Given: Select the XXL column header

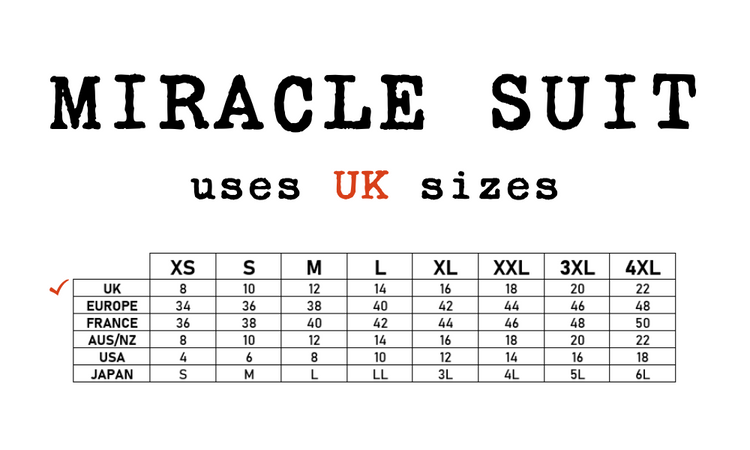Looking at the screenshot, I should 511,267.
